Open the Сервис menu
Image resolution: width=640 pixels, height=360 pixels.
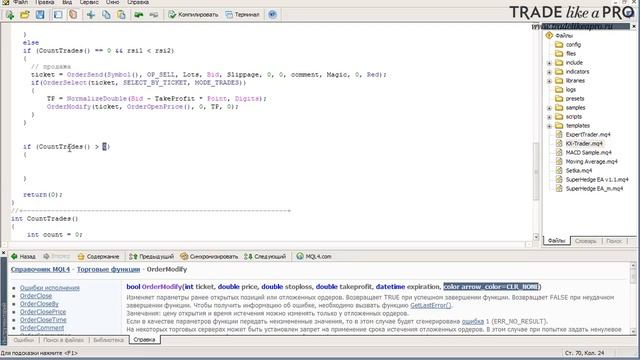(x=89, y=2)
